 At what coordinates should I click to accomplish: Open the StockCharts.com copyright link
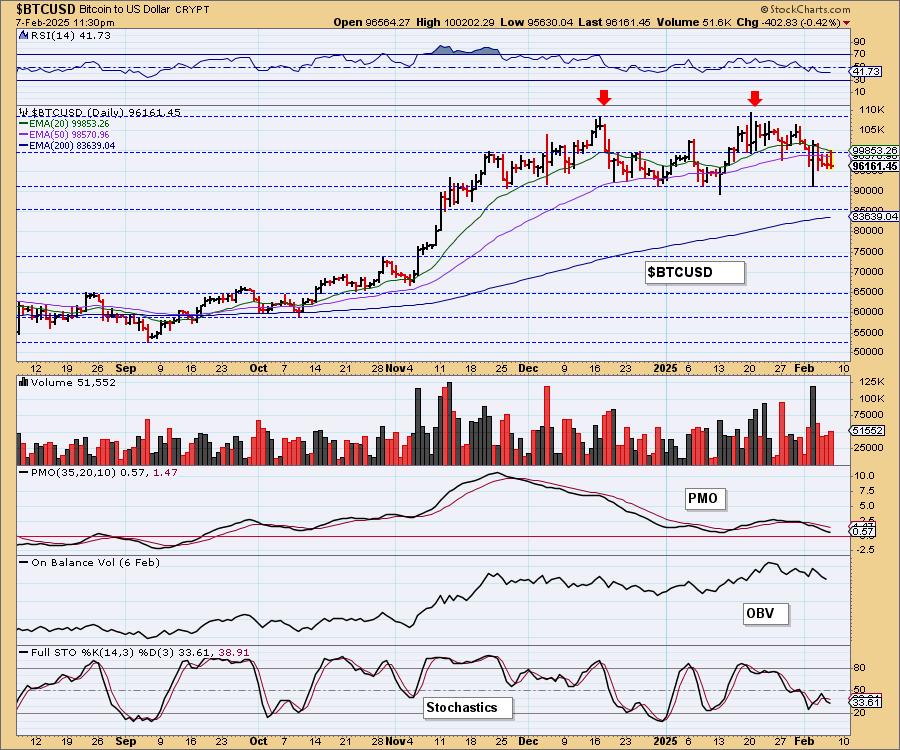[x=805, y=9]
